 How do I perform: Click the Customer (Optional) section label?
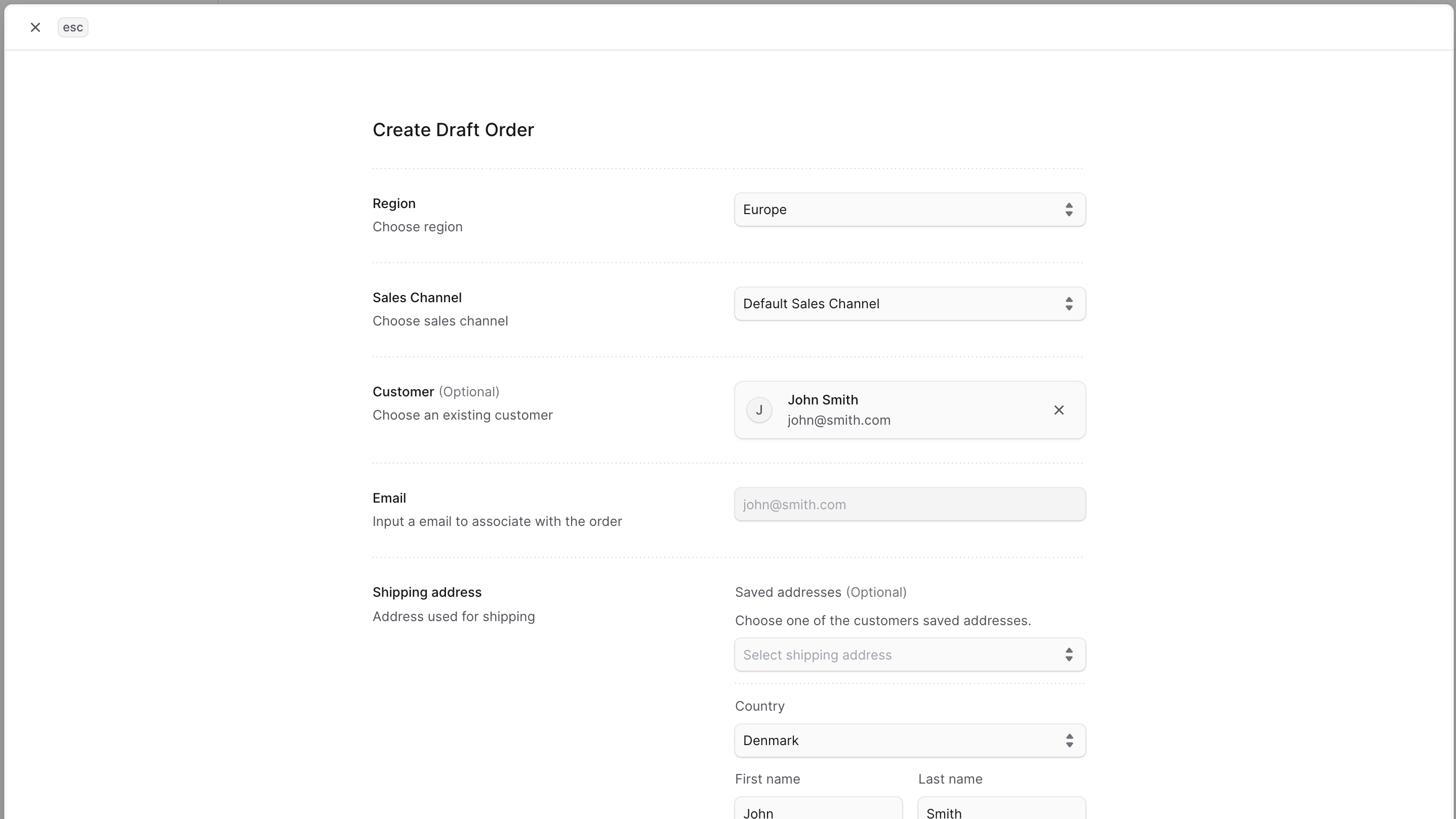pyautogui.click(x=435, y=391)
